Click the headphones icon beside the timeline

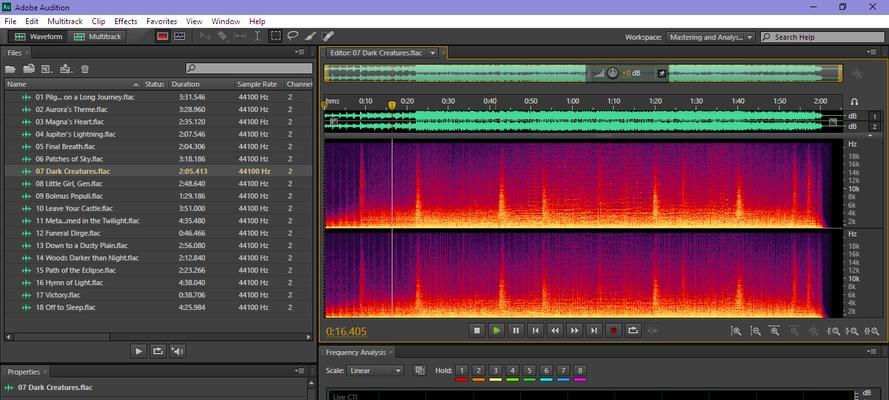tap(854, 102)
